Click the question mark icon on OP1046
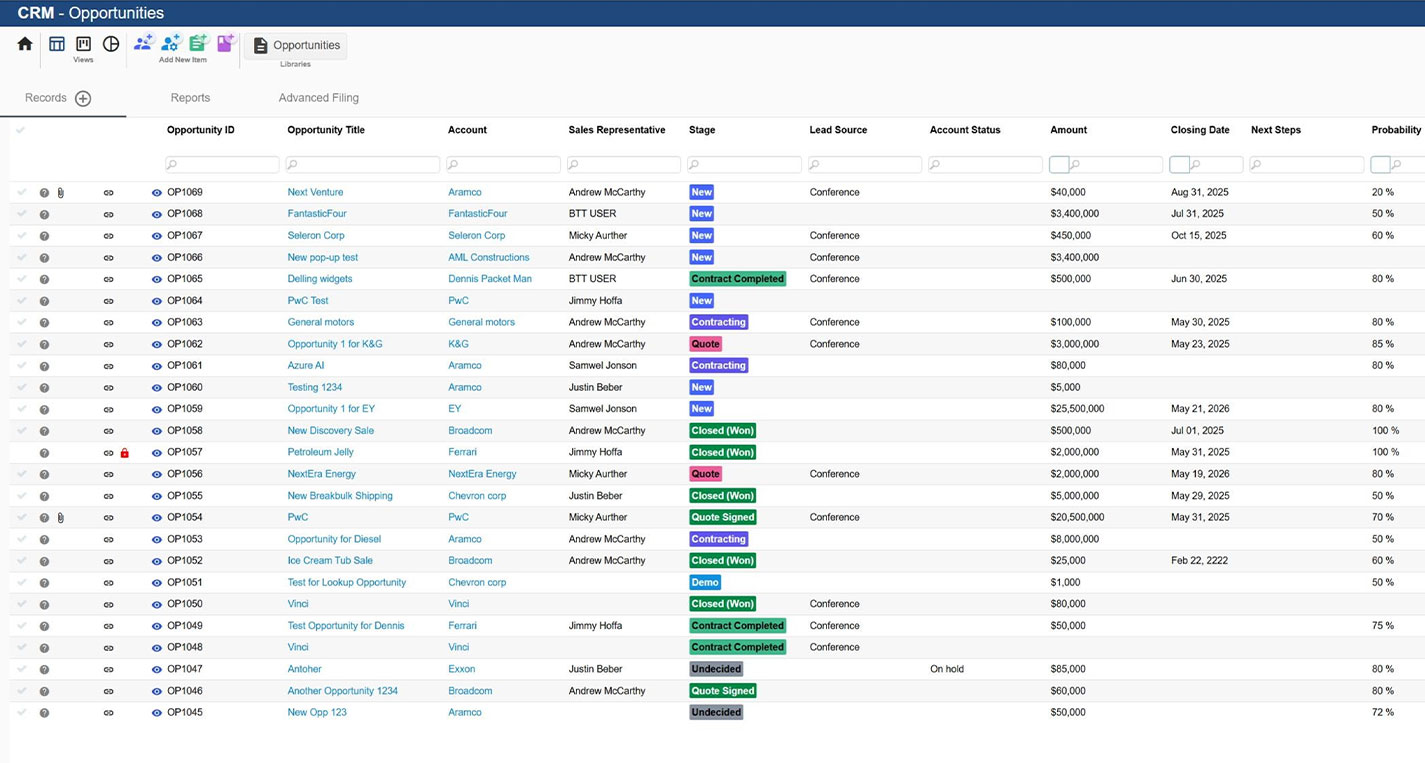1425x763 pixels. pyautogui.click(x=44, y=691)
